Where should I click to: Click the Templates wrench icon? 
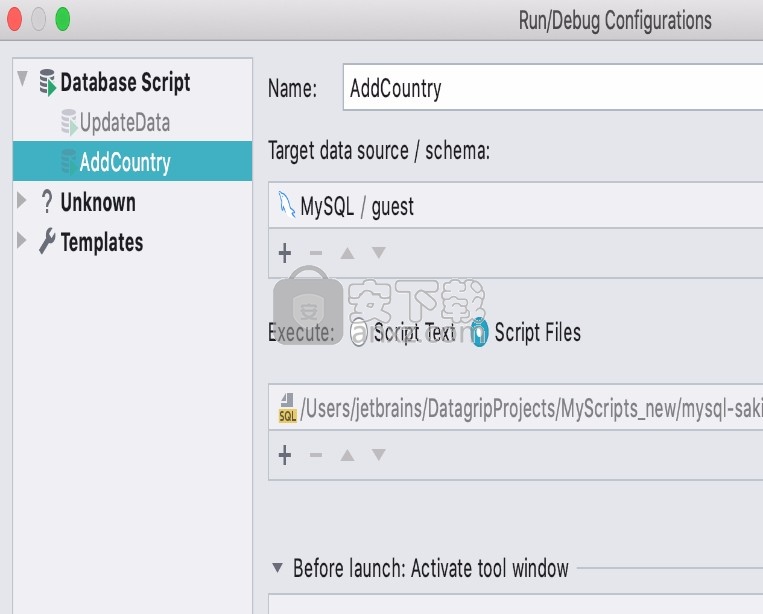[x=47, y=241]
